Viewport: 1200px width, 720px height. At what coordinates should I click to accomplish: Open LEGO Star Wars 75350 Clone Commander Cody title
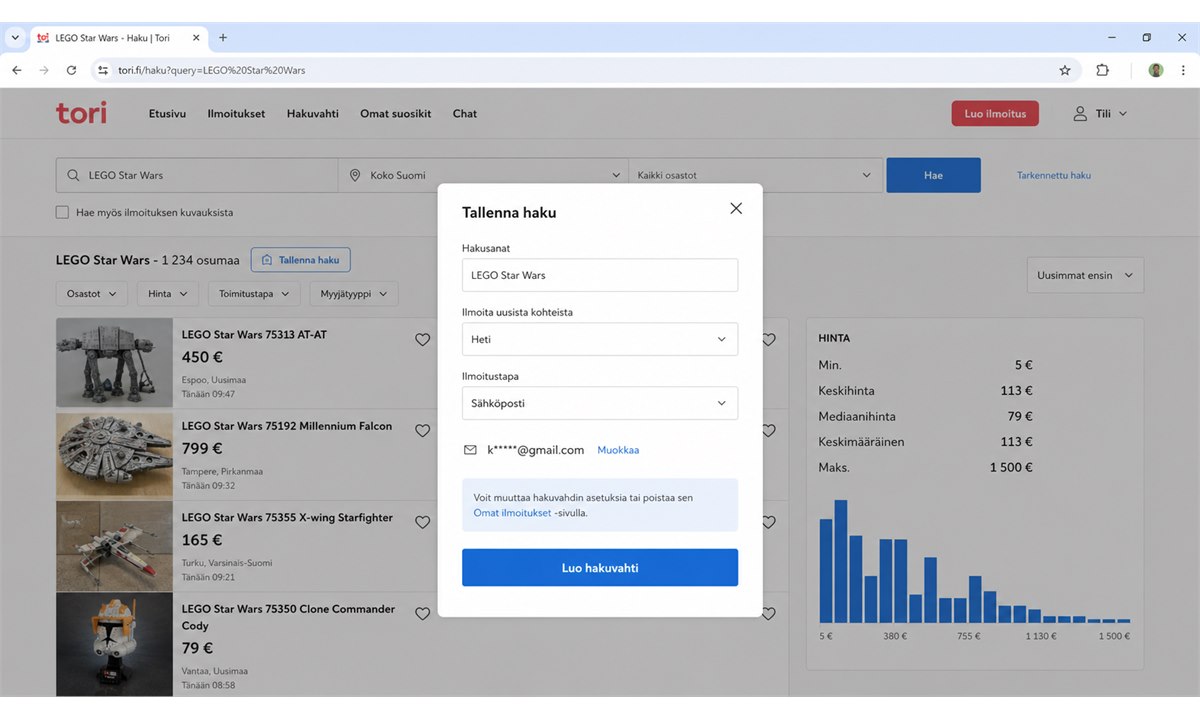(x=288, y=617)
